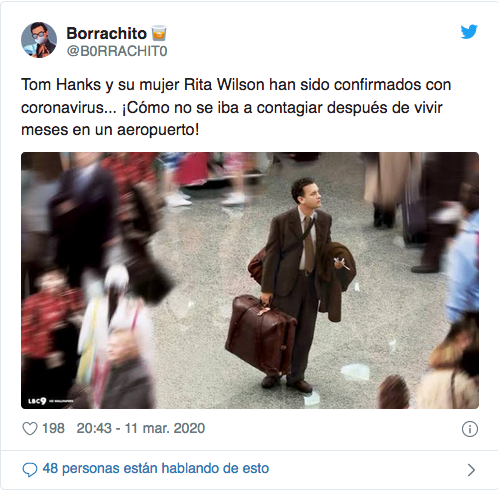Viewport: 498px width, 494px height.
Task: Click the LBC9 watermark on the photo
Action: pyautogui.click(x=50, y=401)
